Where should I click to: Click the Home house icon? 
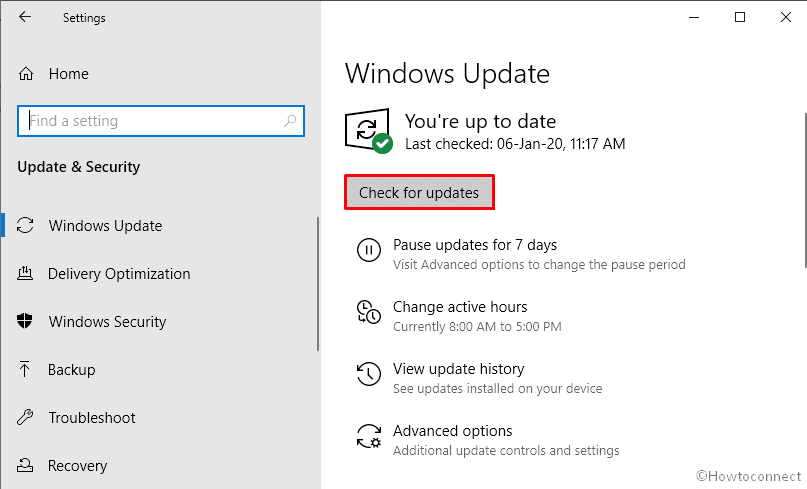point(26,74)
